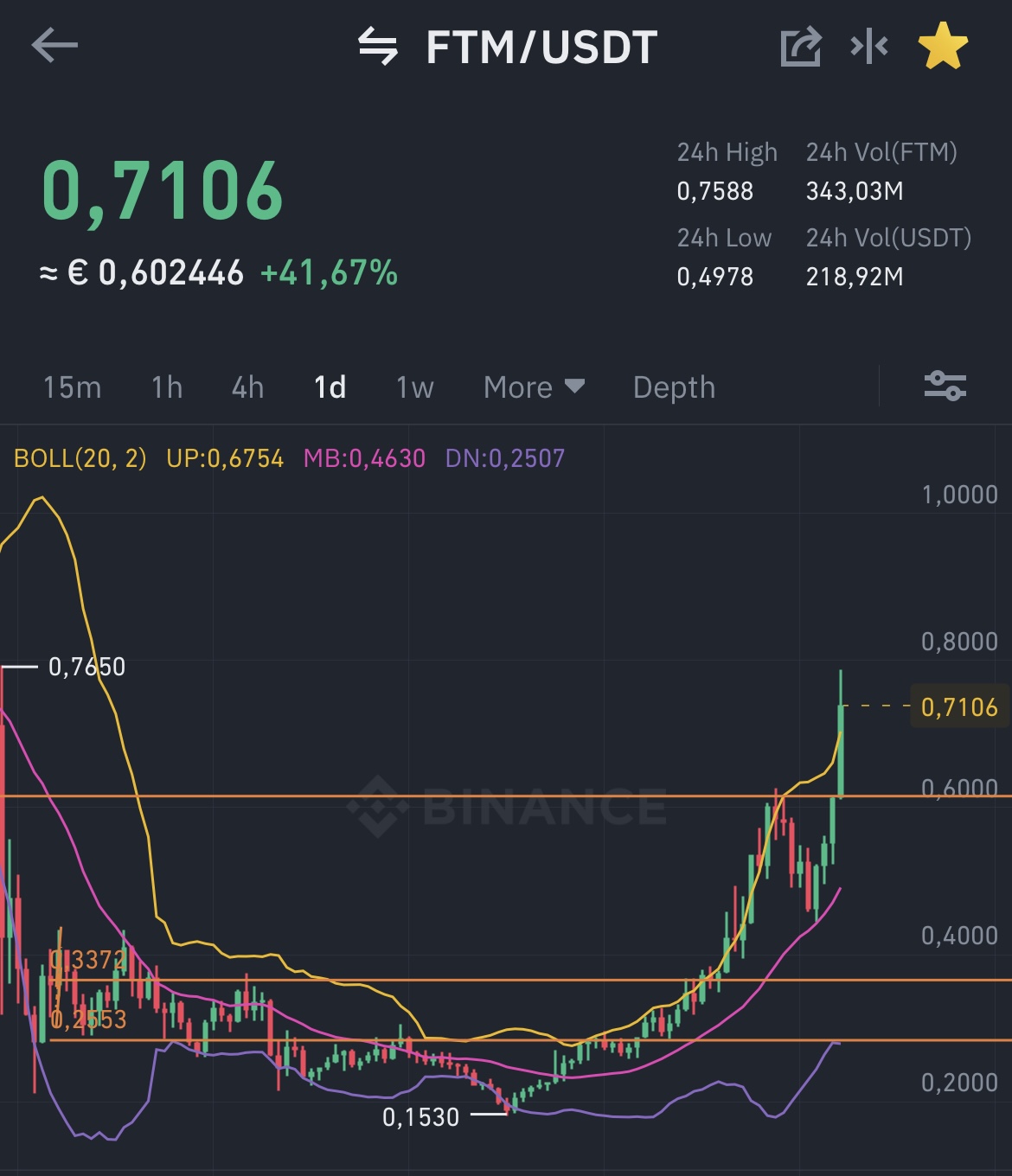Open the share icon
1012x1176 pixels.
(800, 47)
